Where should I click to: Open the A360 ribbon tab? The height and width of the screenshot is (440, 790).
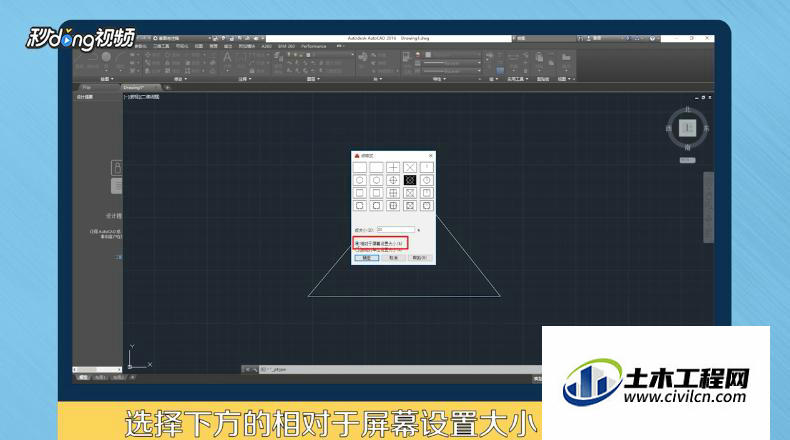click(x=267, y=46)
